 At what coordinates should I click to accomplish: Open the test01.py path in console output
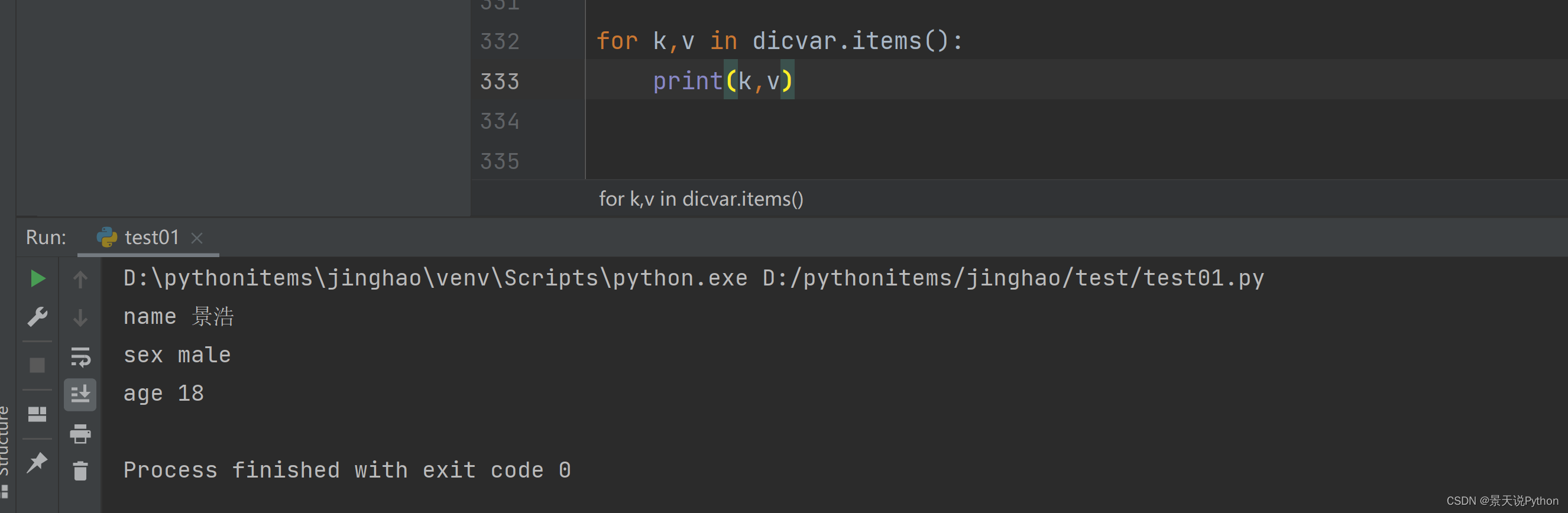tap(1013, 278)
